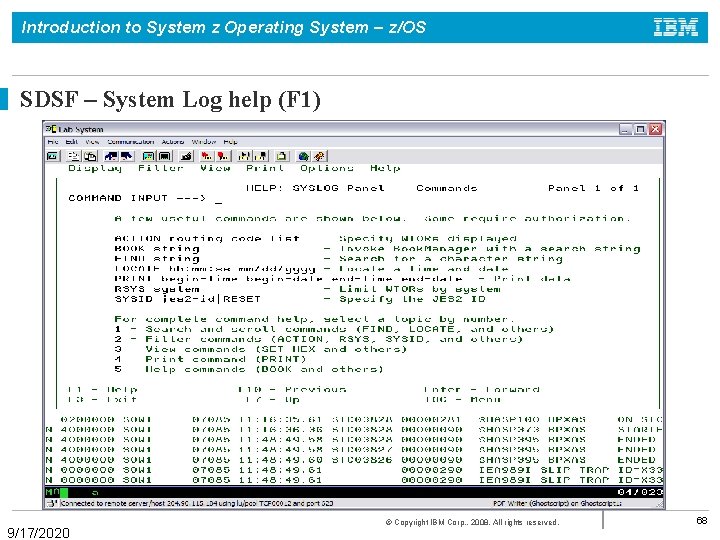Viewport: 720px width, 540px height.
Task: Minimize the Lab System window
Action: click(625, 129)
